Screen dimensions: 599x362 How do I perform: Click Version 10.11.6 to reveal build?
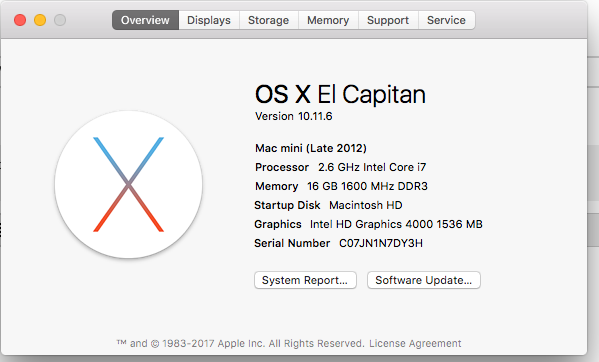293,116
